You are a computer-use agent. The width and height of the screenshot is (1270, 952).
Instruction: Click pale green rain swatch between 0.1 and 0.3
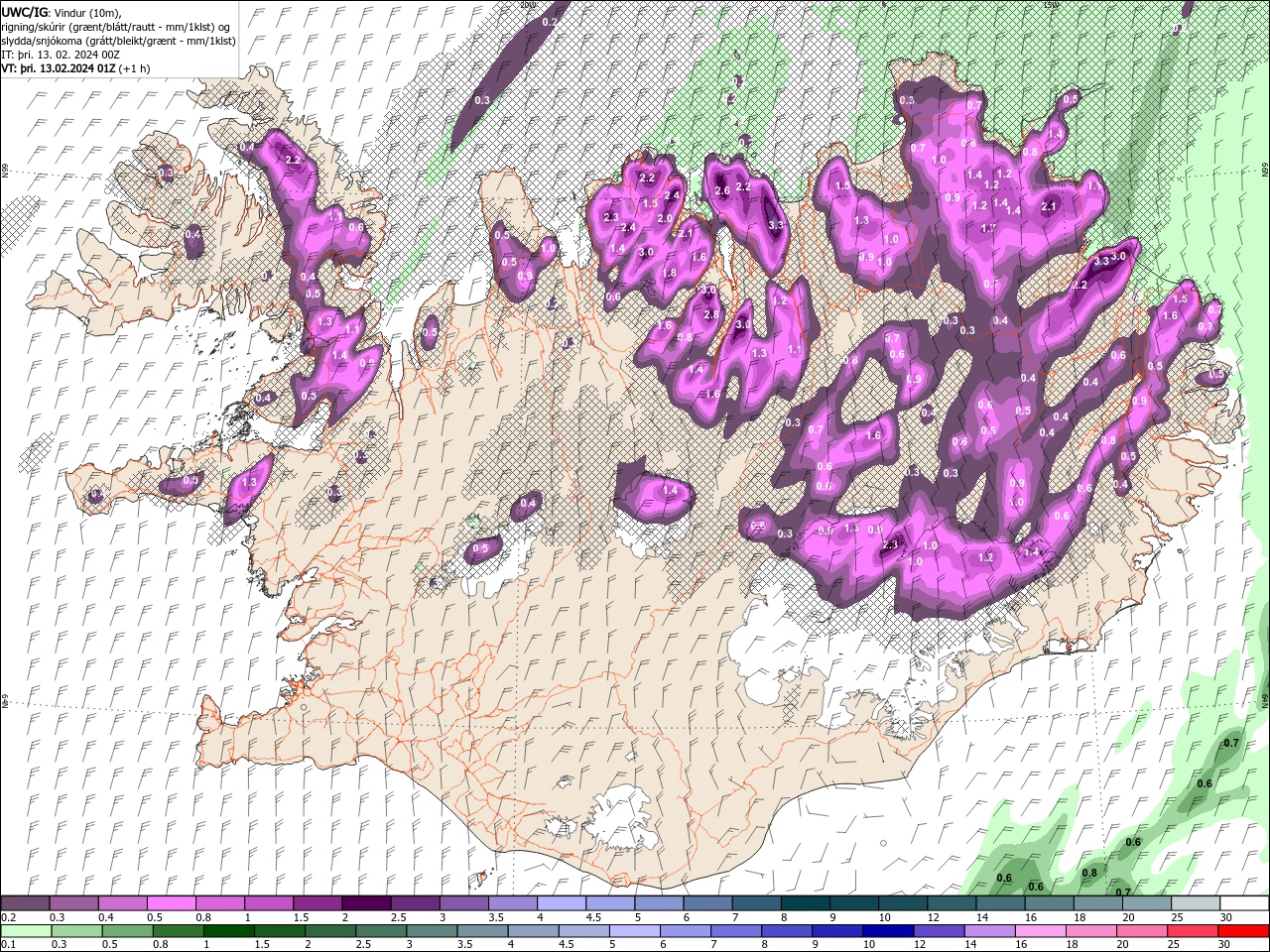pyautogui.click(x=25, y=930)
